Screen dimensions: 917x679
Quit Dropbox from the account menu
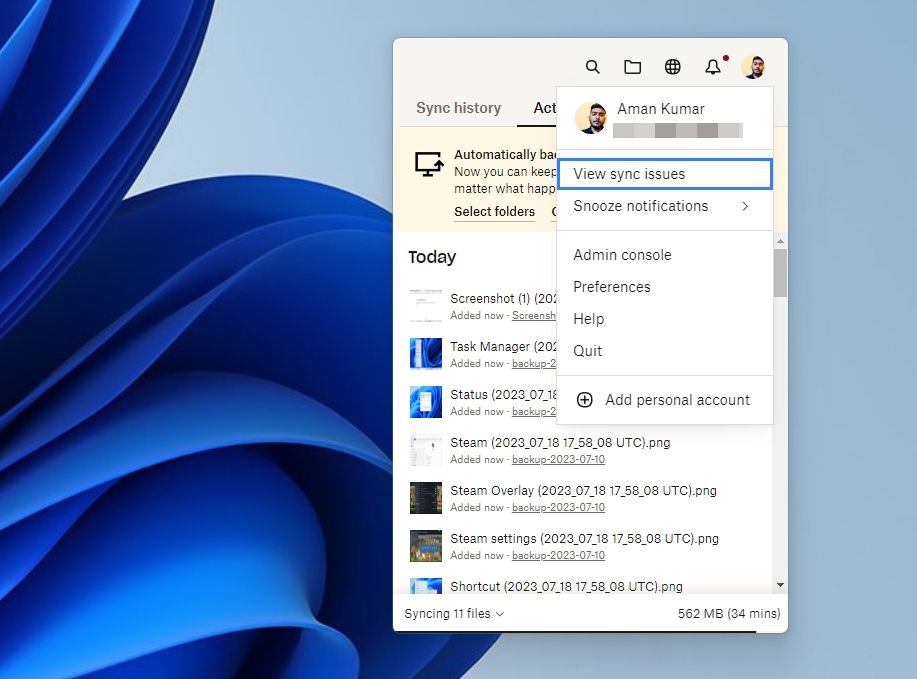click(x=587, y=350)
